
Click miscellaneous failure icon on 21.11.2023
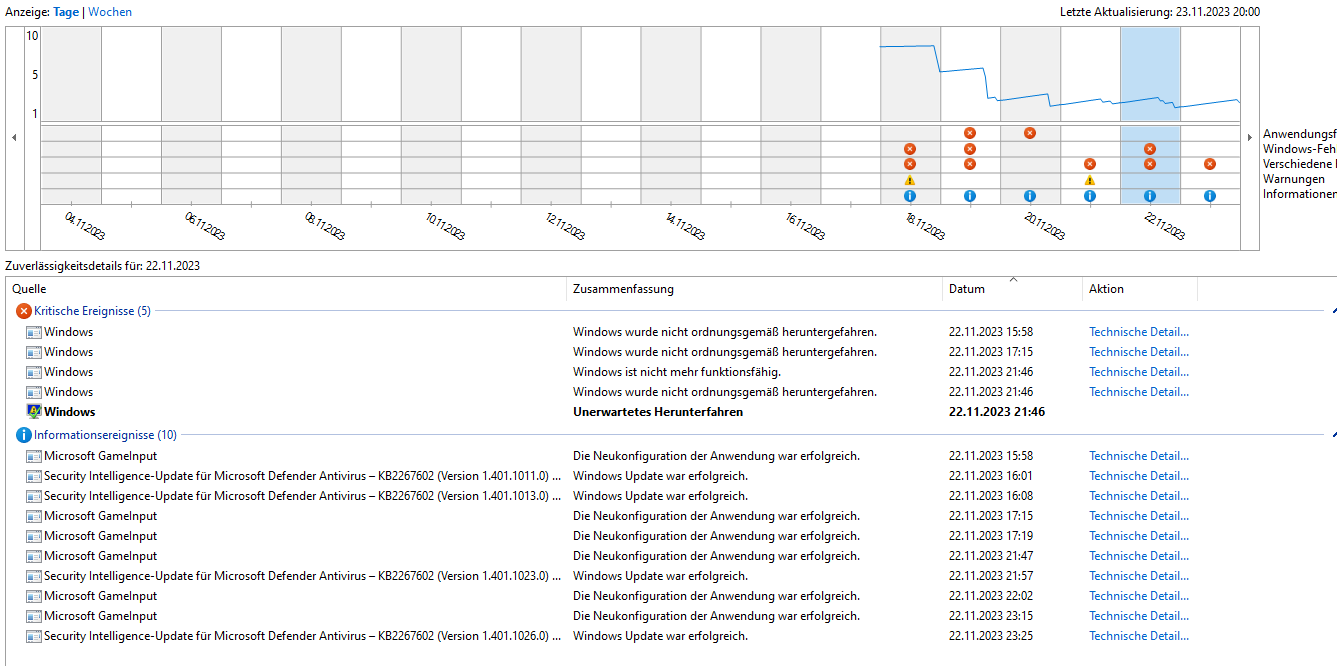coord(1090,164)
